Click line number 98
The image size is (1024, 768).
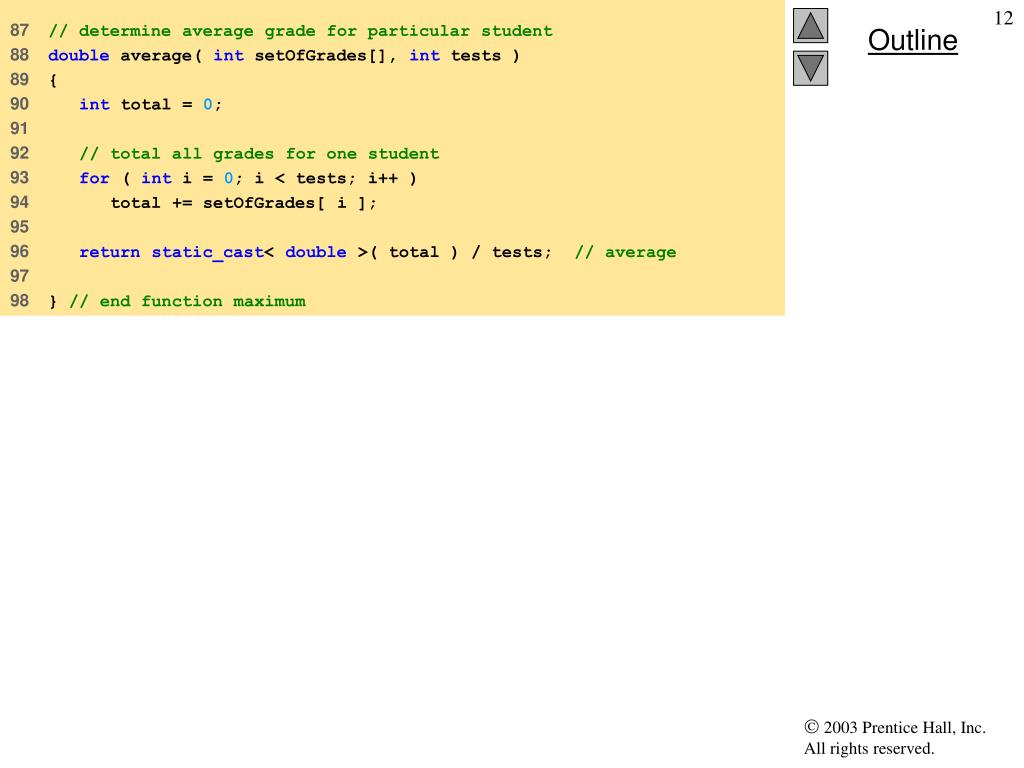click(x=20, y=300)
